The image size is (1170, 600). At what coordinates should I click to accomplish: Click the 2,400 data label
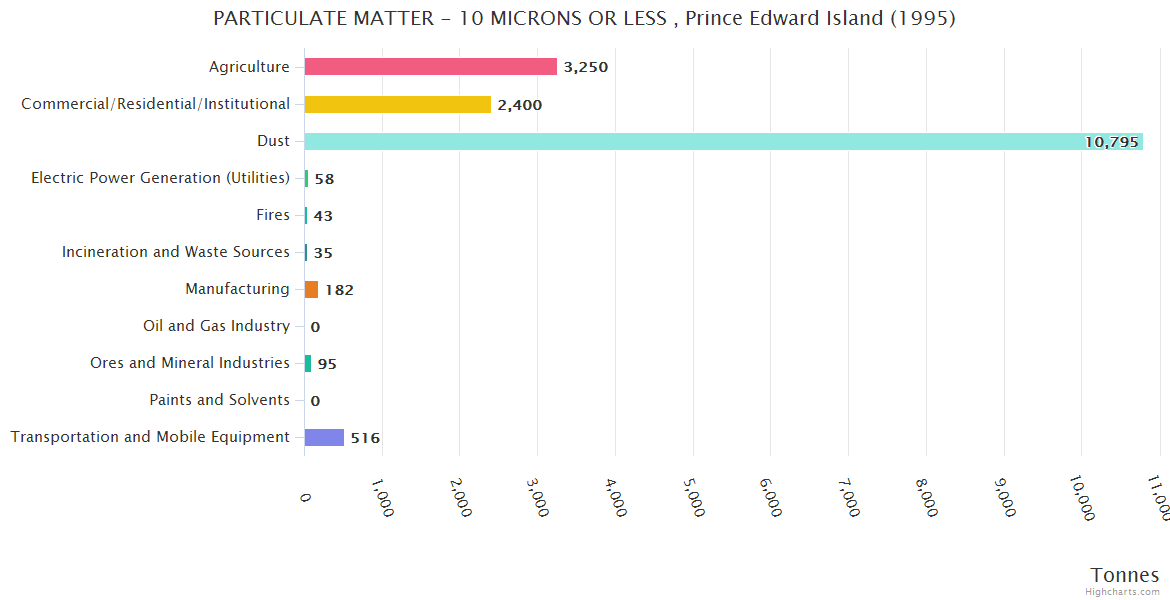519,104
